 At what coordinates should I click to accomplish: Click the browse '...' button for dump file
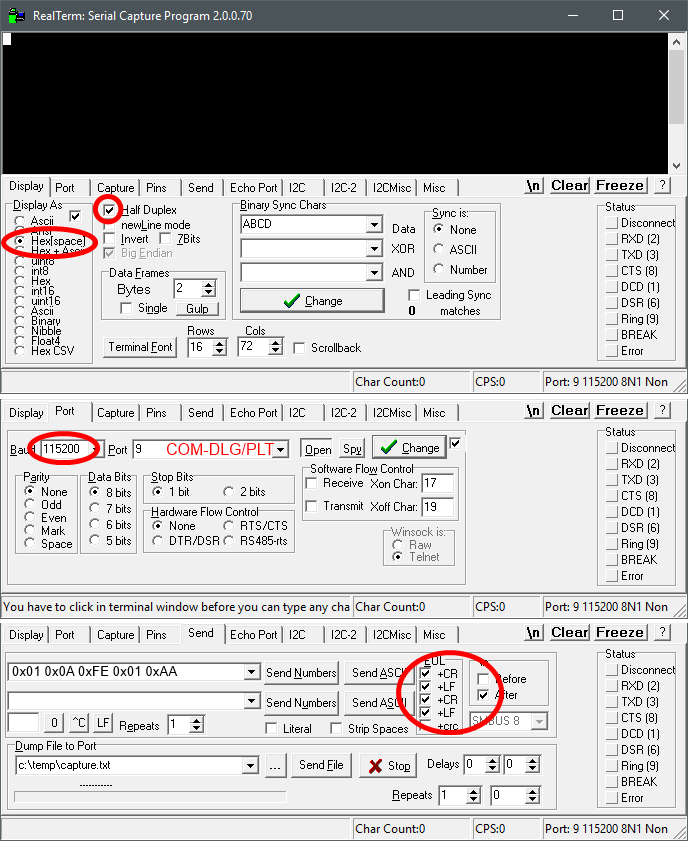(x=275, y=766)
